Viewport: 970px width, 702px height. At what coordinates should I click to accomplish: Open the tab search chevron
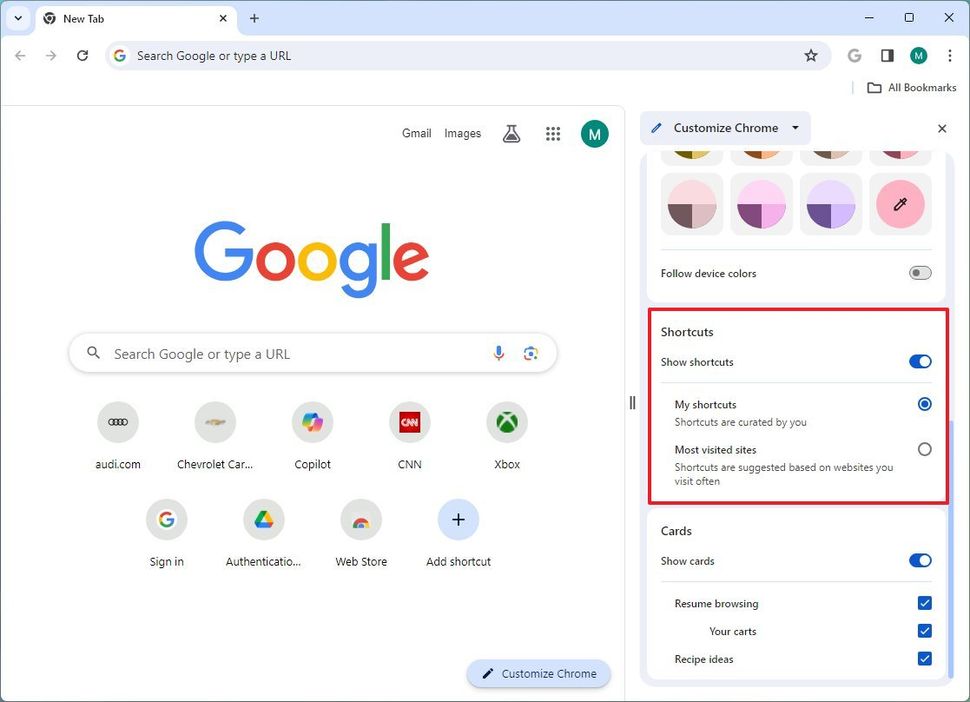coord(17,17)
